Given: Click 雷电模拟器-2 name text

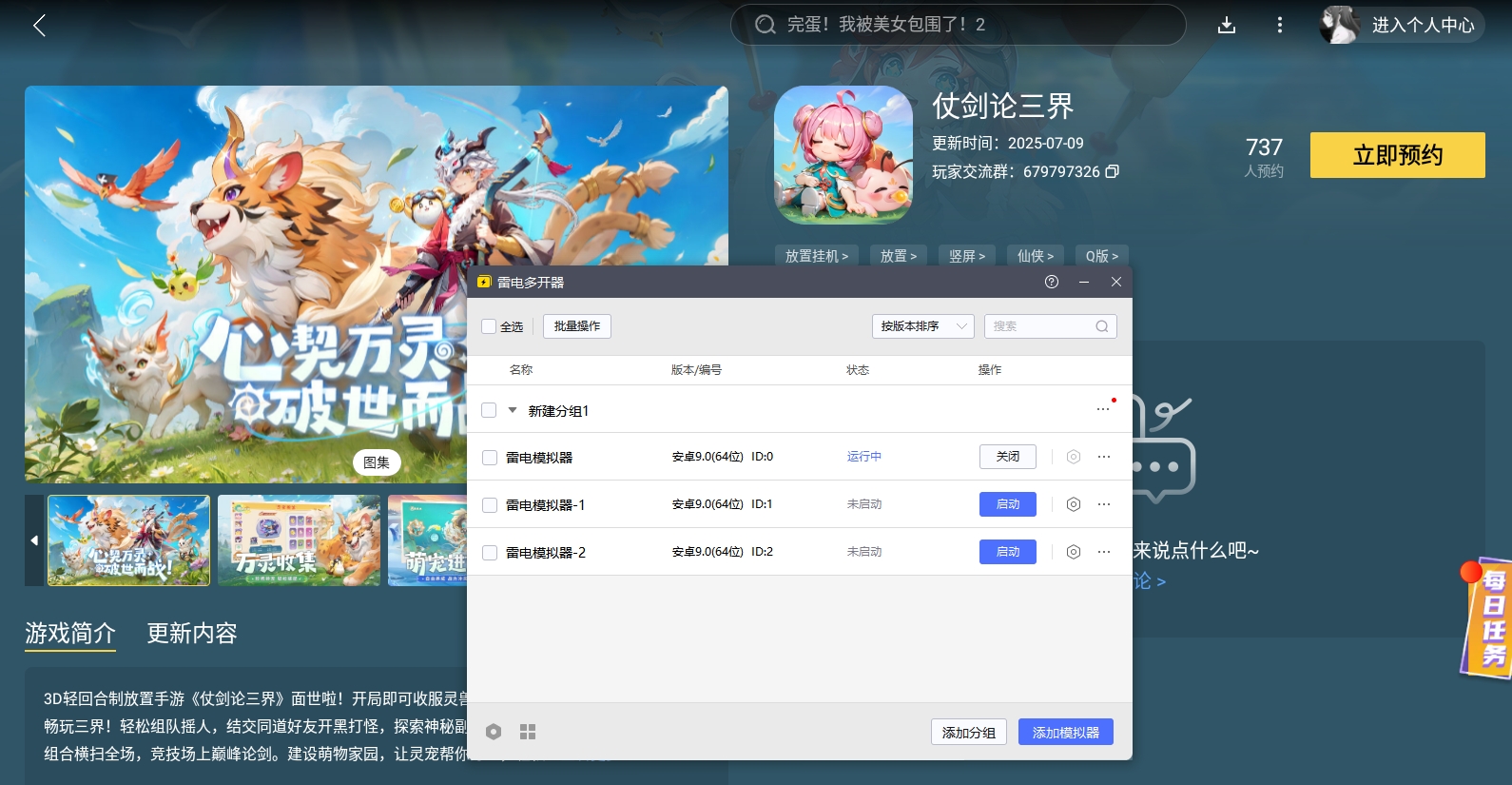Looking at the screenshot, I should tap(546, 553).
